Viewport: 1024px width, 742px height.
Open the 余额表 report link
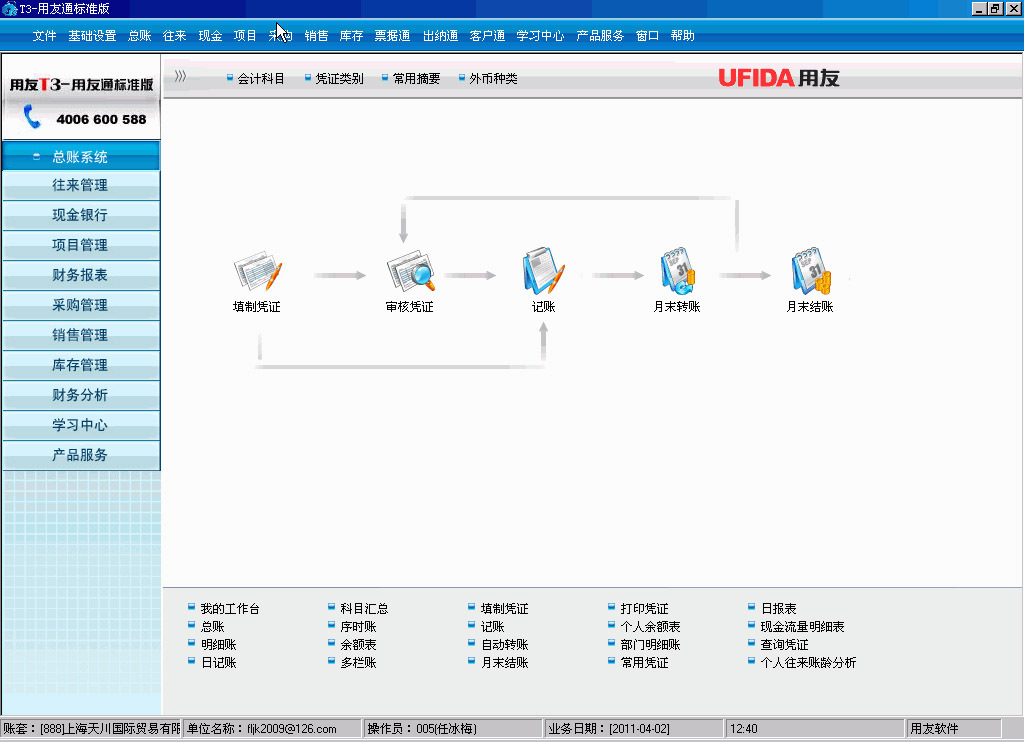(359, 645)
